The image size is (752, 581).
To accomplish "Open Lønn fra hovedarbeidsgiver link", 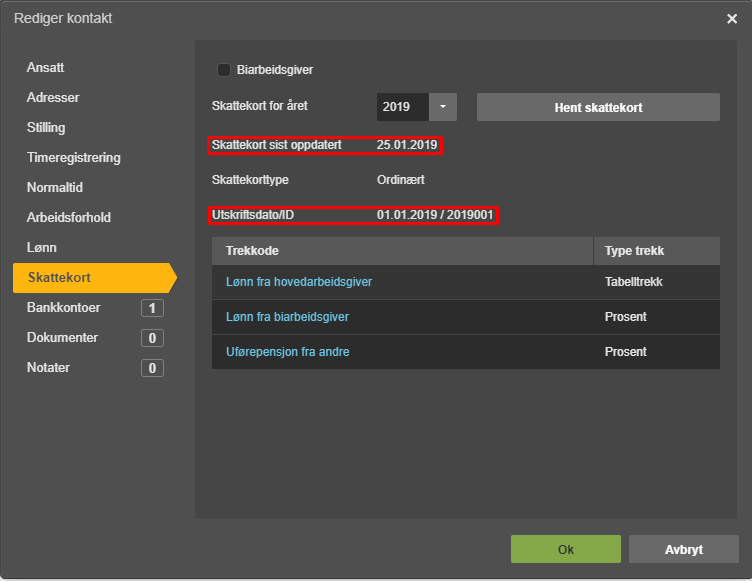I will point(299,282).
